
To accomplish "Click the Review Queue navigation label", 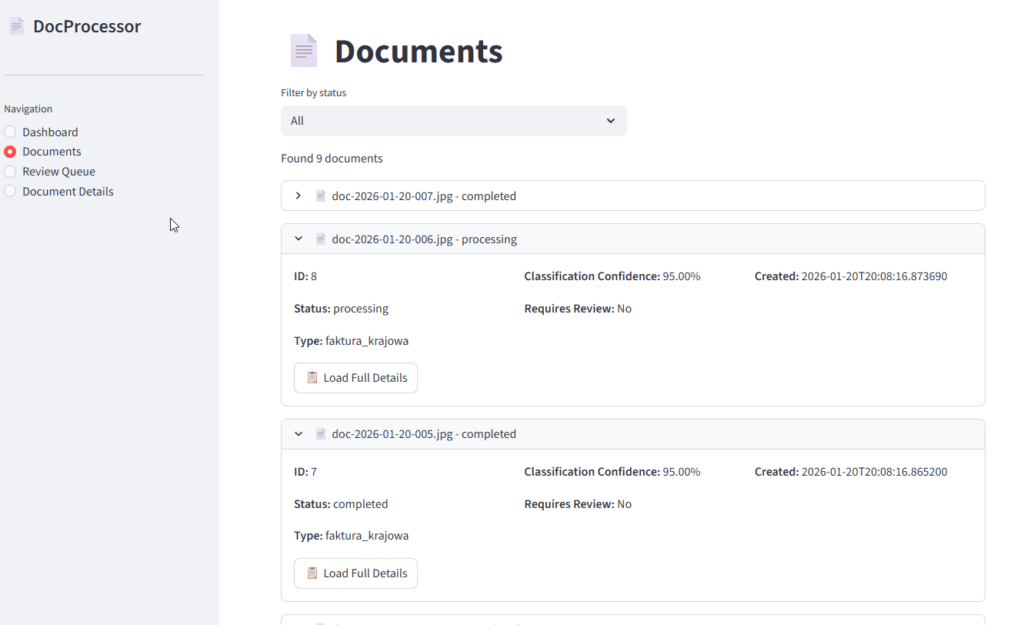I will coord(59,172).
